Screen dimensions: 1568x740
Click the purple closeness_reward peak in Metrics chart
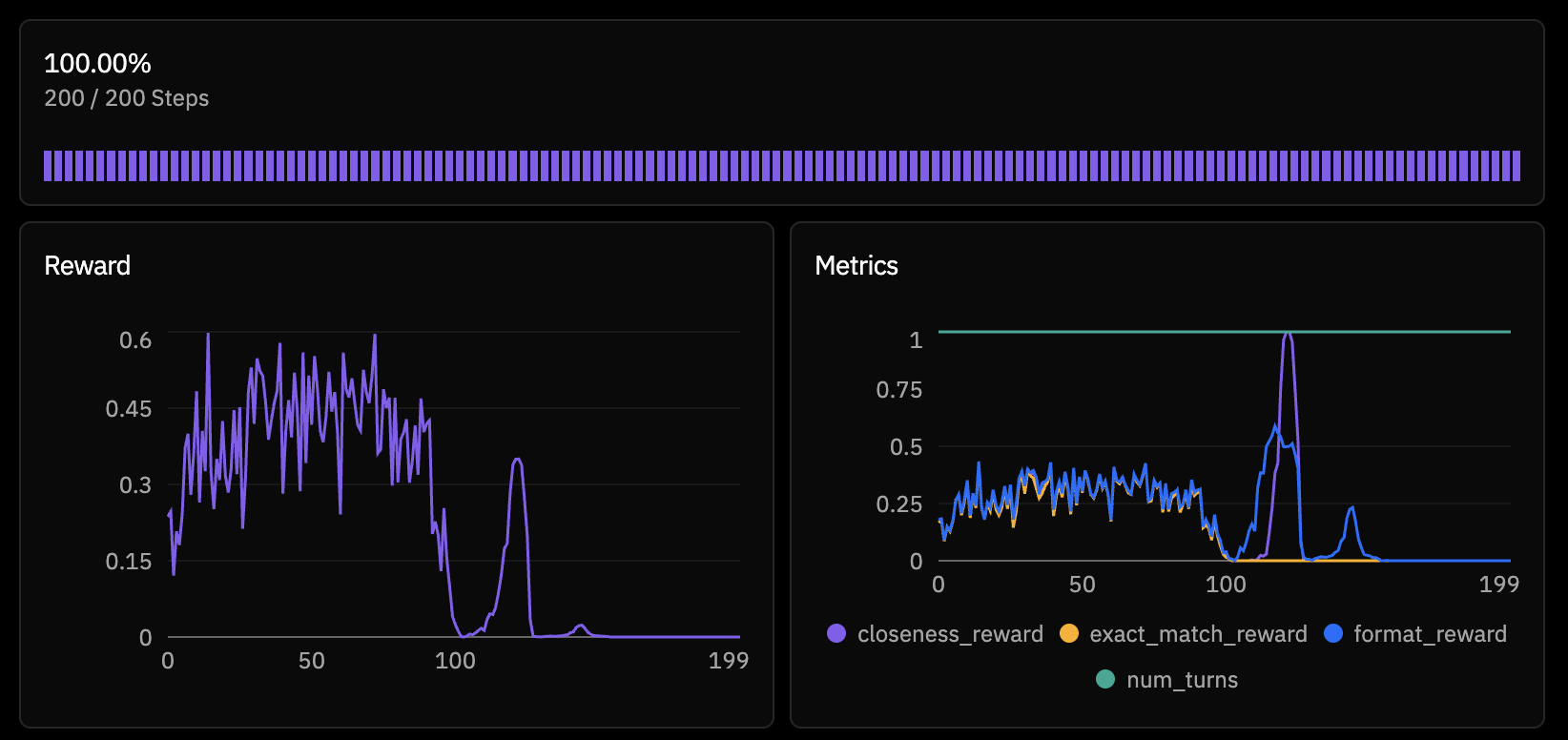[1288, 335]
